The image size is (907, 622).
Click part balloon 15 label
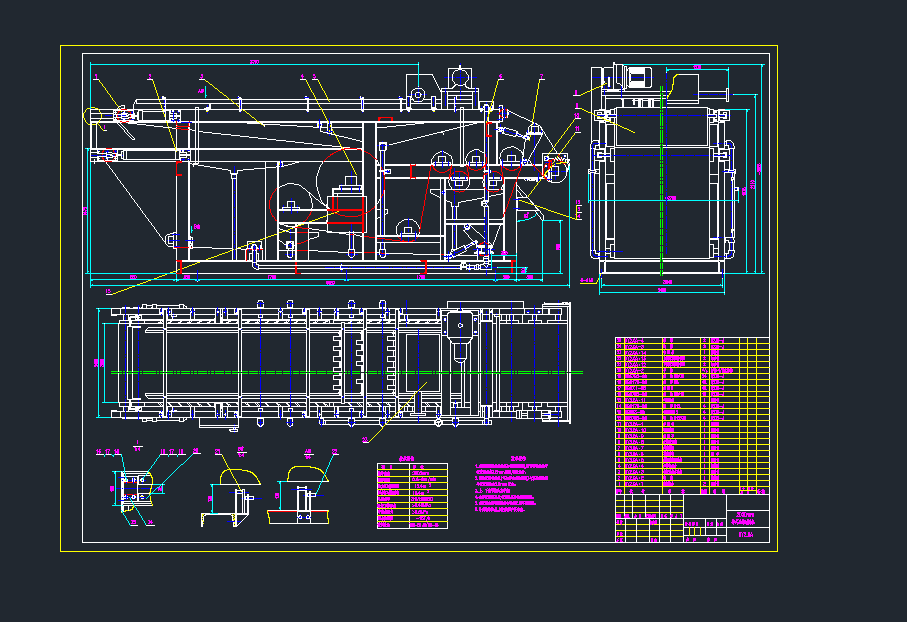pos(109,291)
